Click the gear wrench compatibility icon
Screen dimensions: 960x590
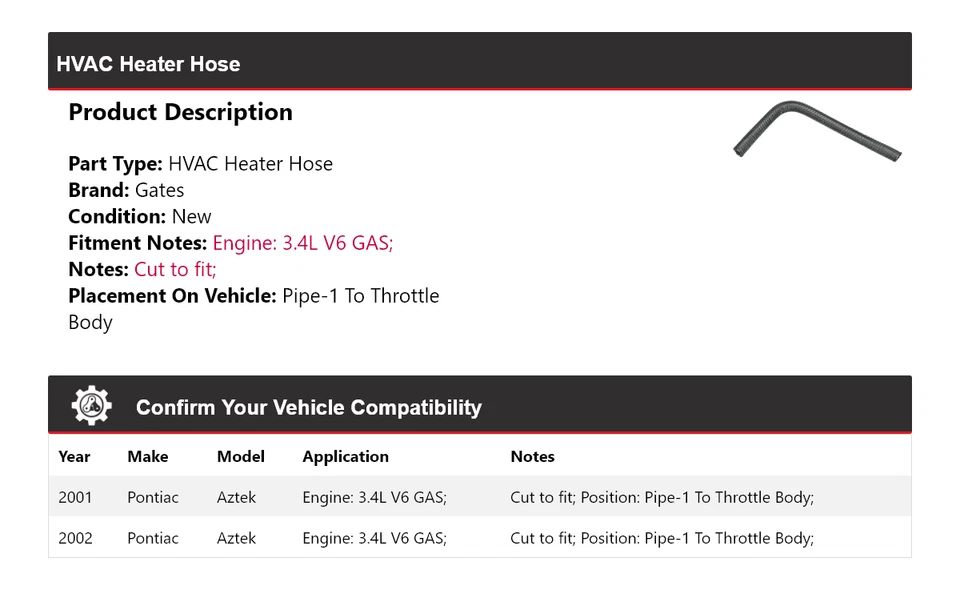[92, 406]
